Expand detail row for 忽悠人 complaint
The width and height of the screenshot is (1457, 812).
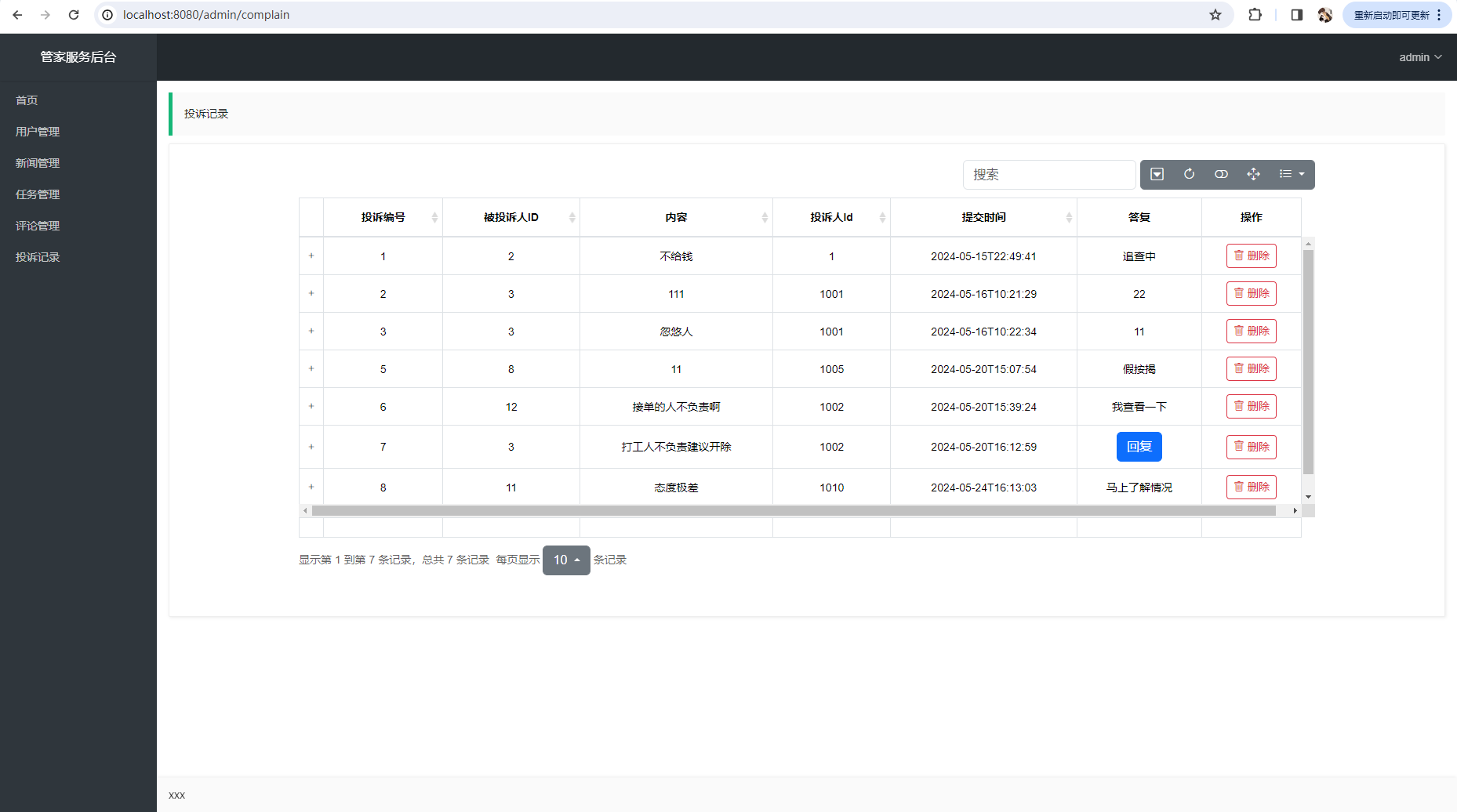(x=311, y=331)
